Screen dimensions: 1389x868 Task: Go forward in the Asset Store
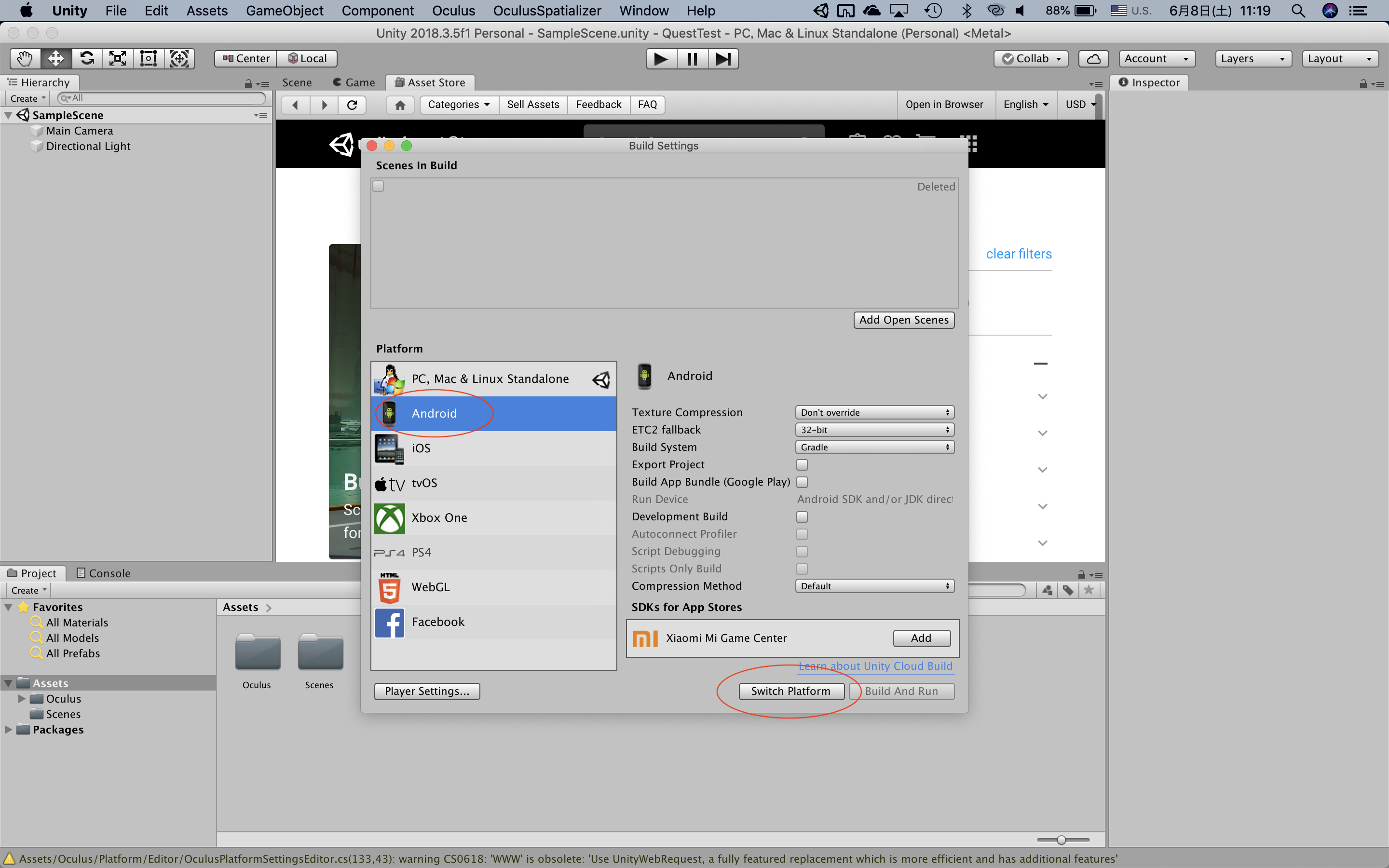[324, 105]
